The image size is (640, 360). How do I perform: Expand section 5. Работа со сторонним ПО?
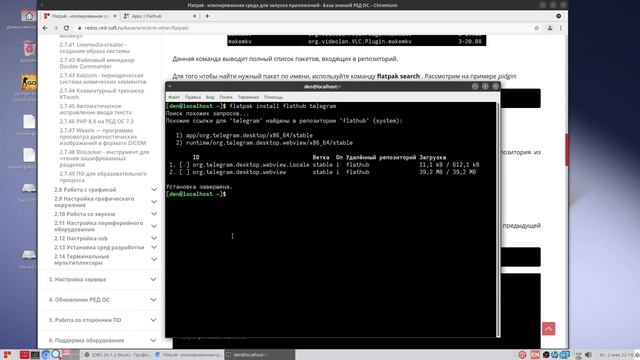point(153,320)
